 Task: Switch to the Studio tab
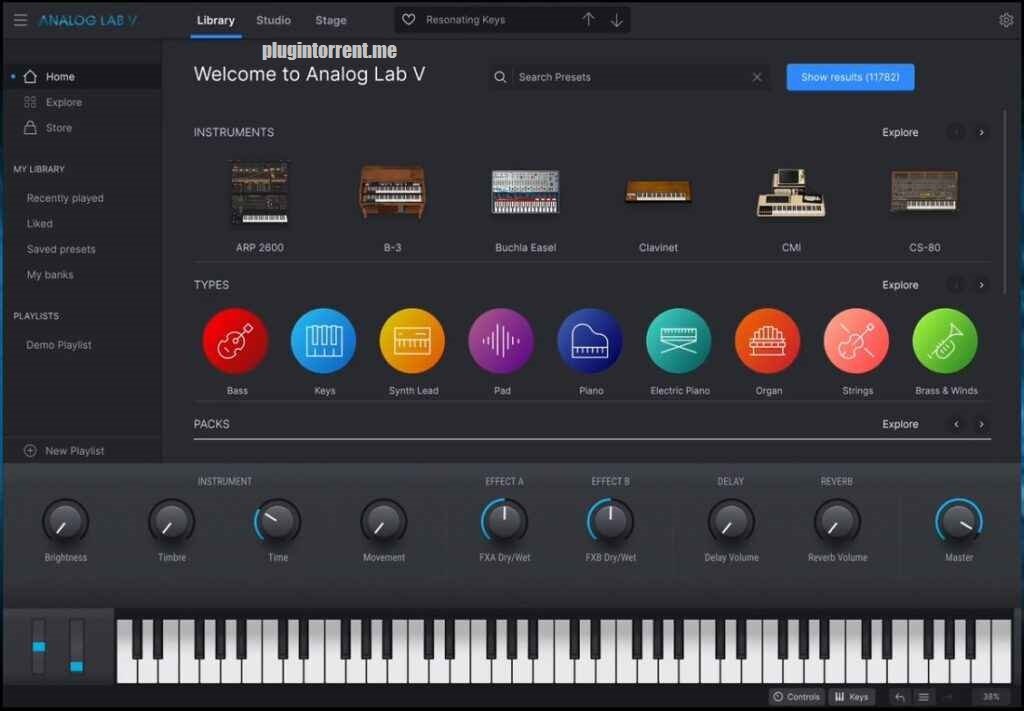coord(274,20)
